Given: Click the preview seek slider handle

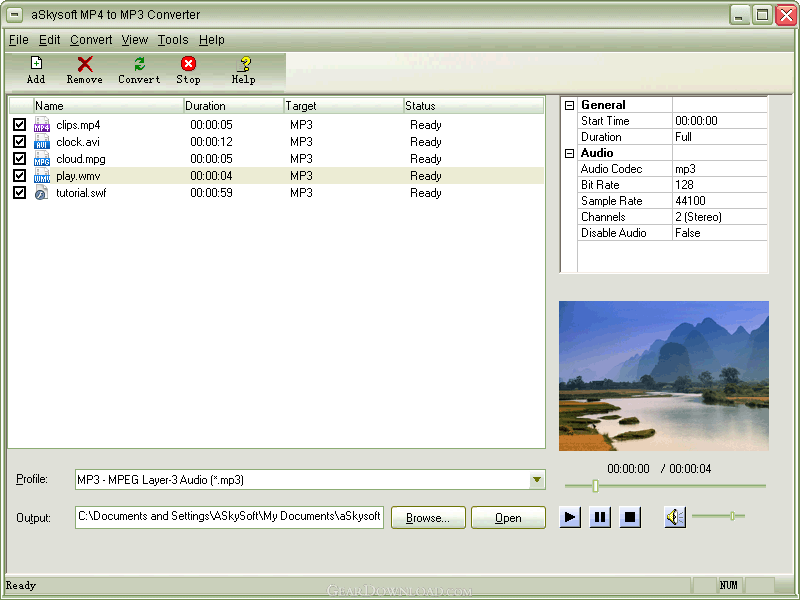Looking at the screenshot, I should [595, 486].
